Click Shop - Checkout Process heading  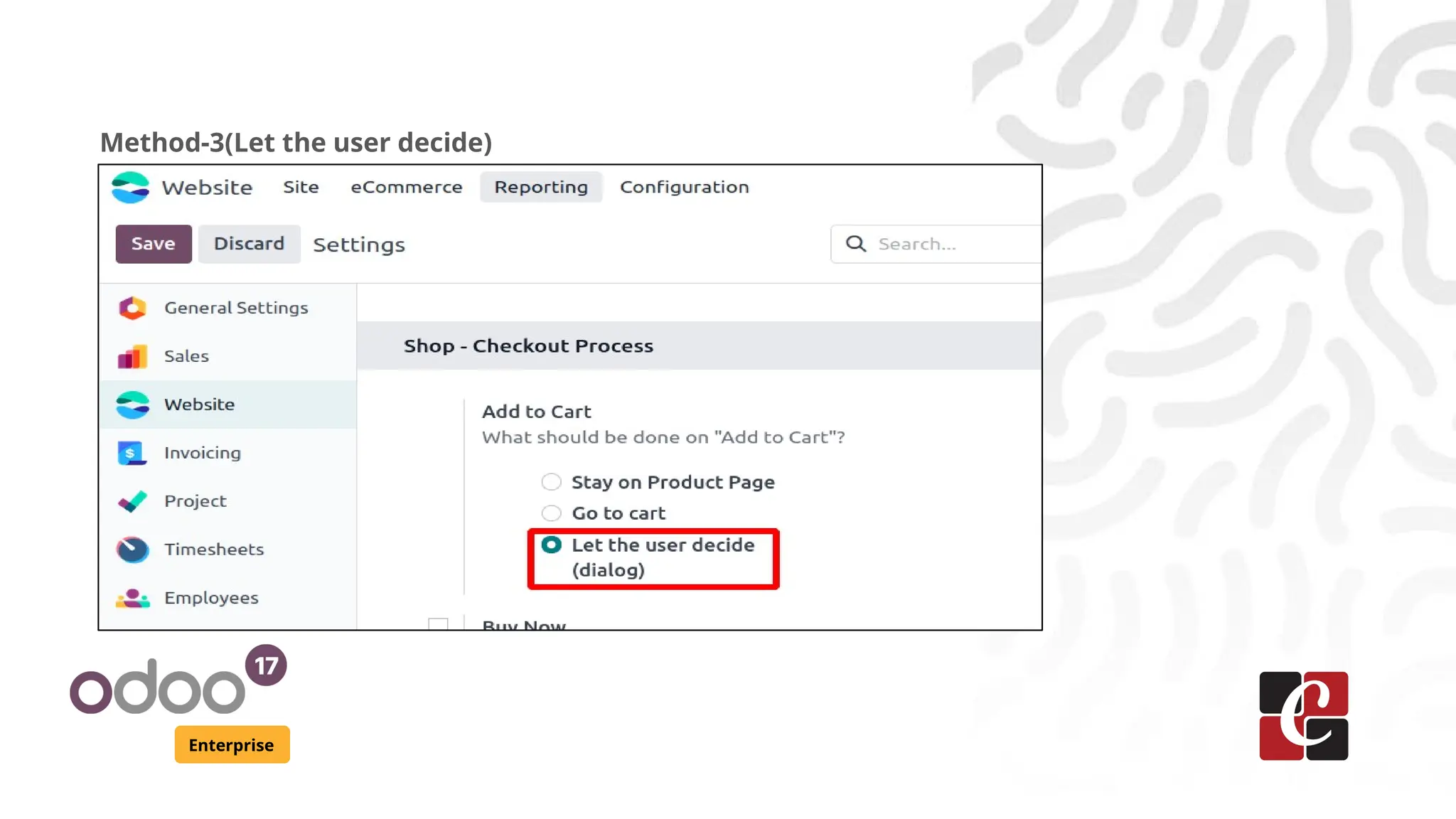[x=528, y=346]
